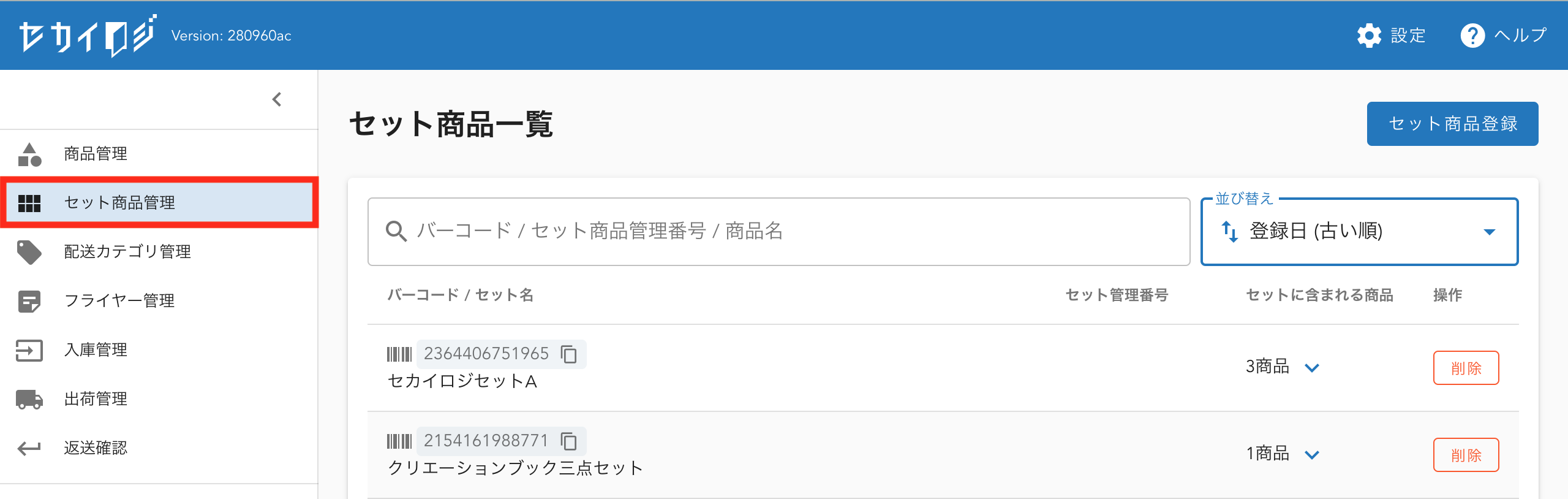Collapse the sidebar with the chevron
Screen dimensions: 1568x499
point(277,99)
